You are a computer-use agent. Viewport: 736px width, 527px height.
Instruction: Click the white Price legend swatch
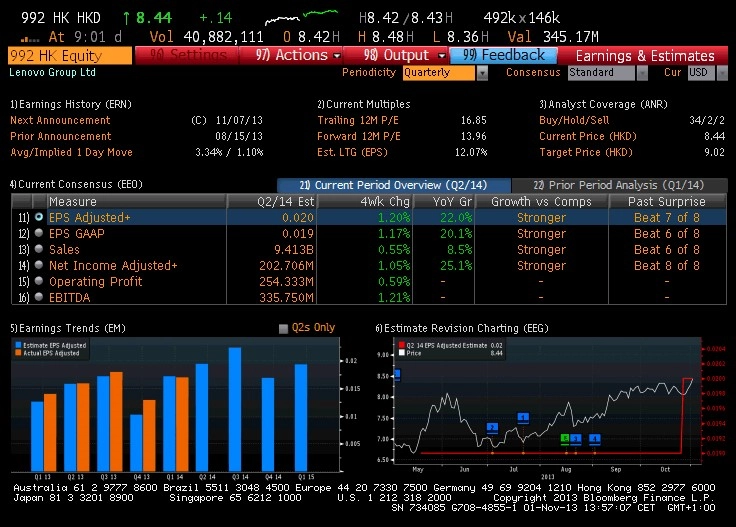click(x=401, y=353)
